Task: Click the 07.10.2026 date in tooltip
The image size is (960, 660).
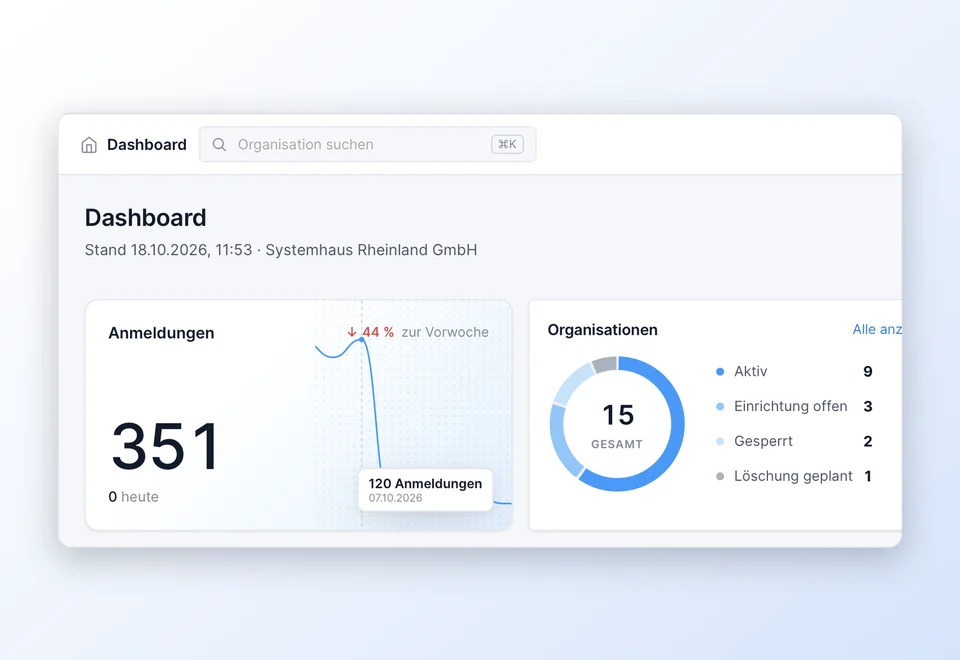Action: (396, 498)
